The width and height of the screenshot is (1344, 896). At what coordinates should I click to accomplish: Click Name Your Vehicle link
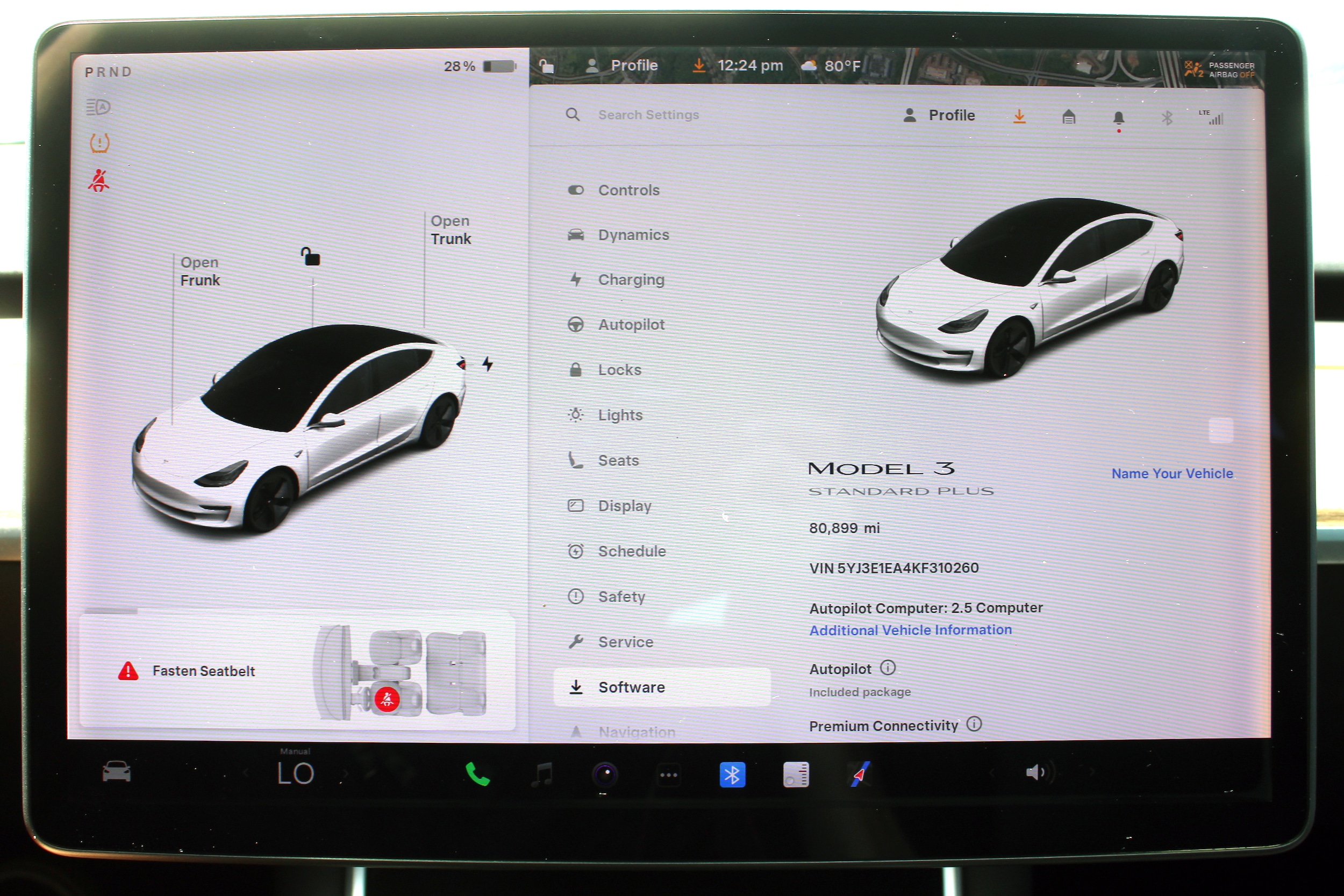(x=1171, y=473)
